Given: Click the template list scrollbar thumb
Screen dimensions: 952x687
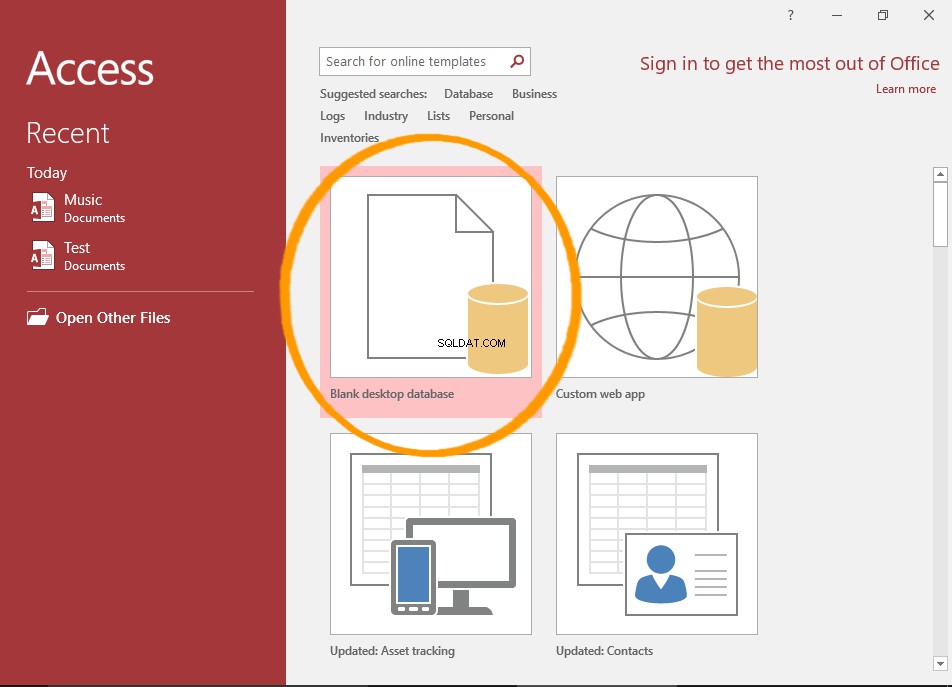Looking at the screenshot, I should click(x=940, y=214).
